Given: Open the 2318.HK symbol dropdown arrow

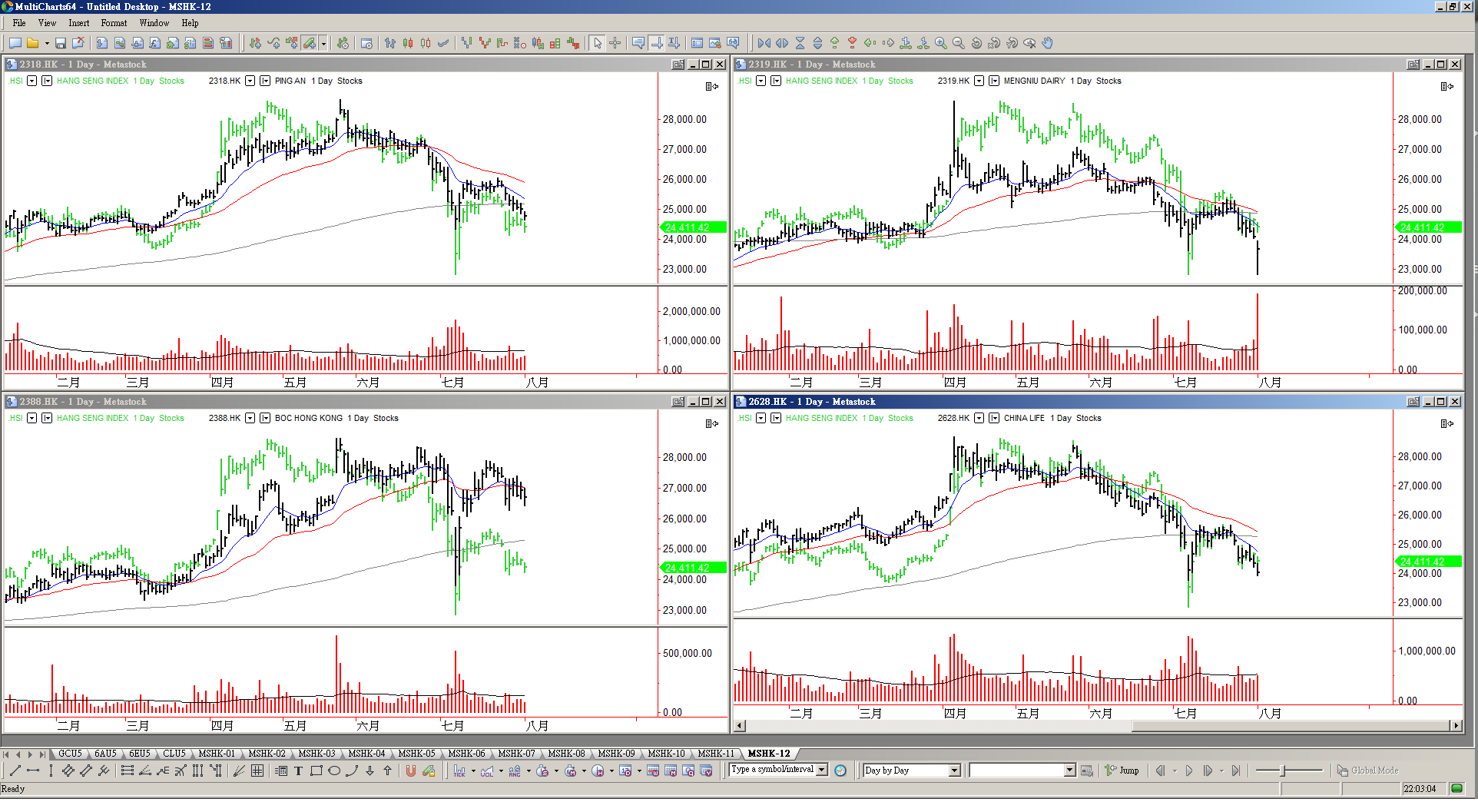Looking at the screenshot, I should tap(250, 81).
